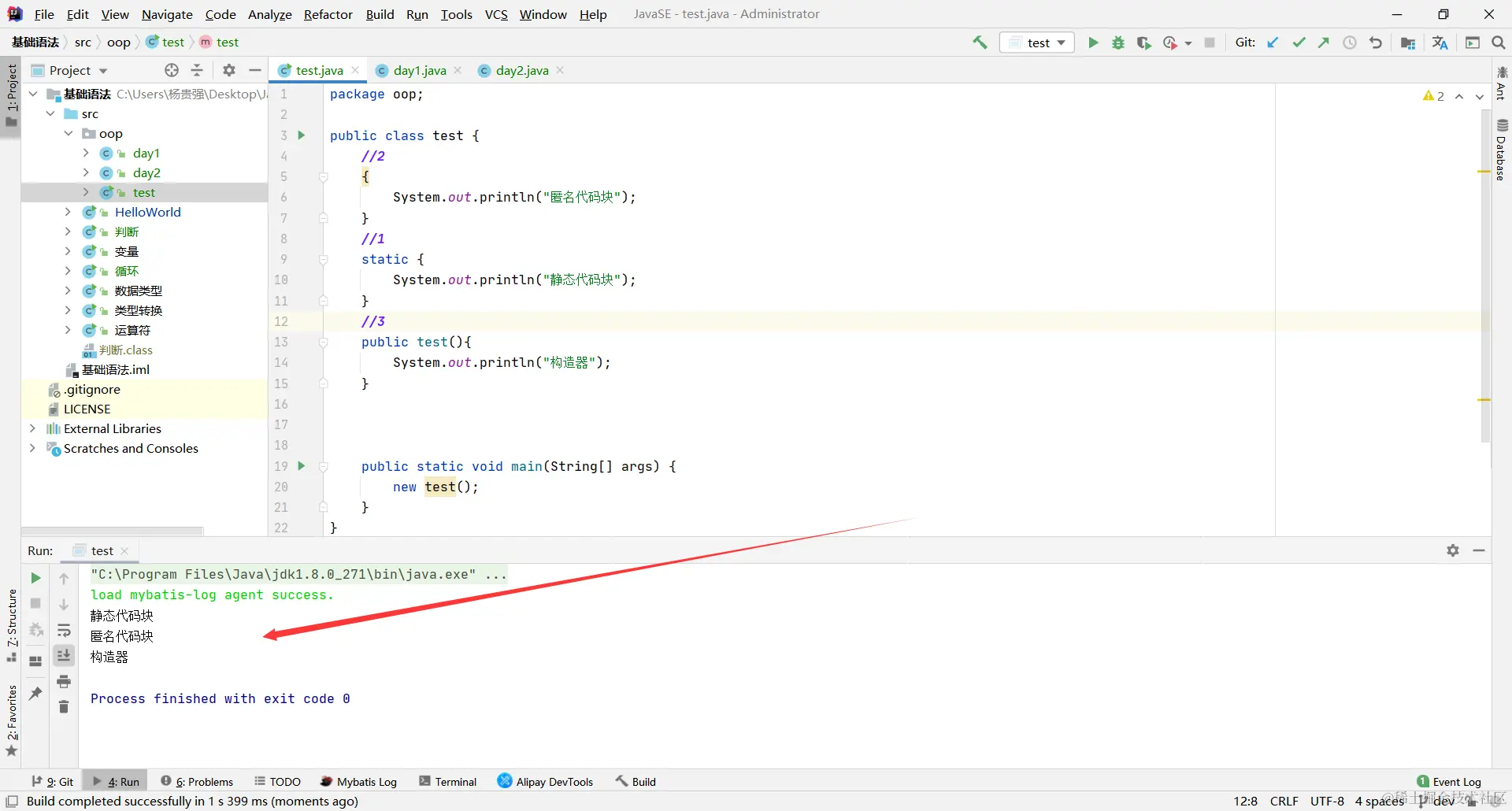
Task: Click the Git update project arrow
Action: pos(1273,43)
